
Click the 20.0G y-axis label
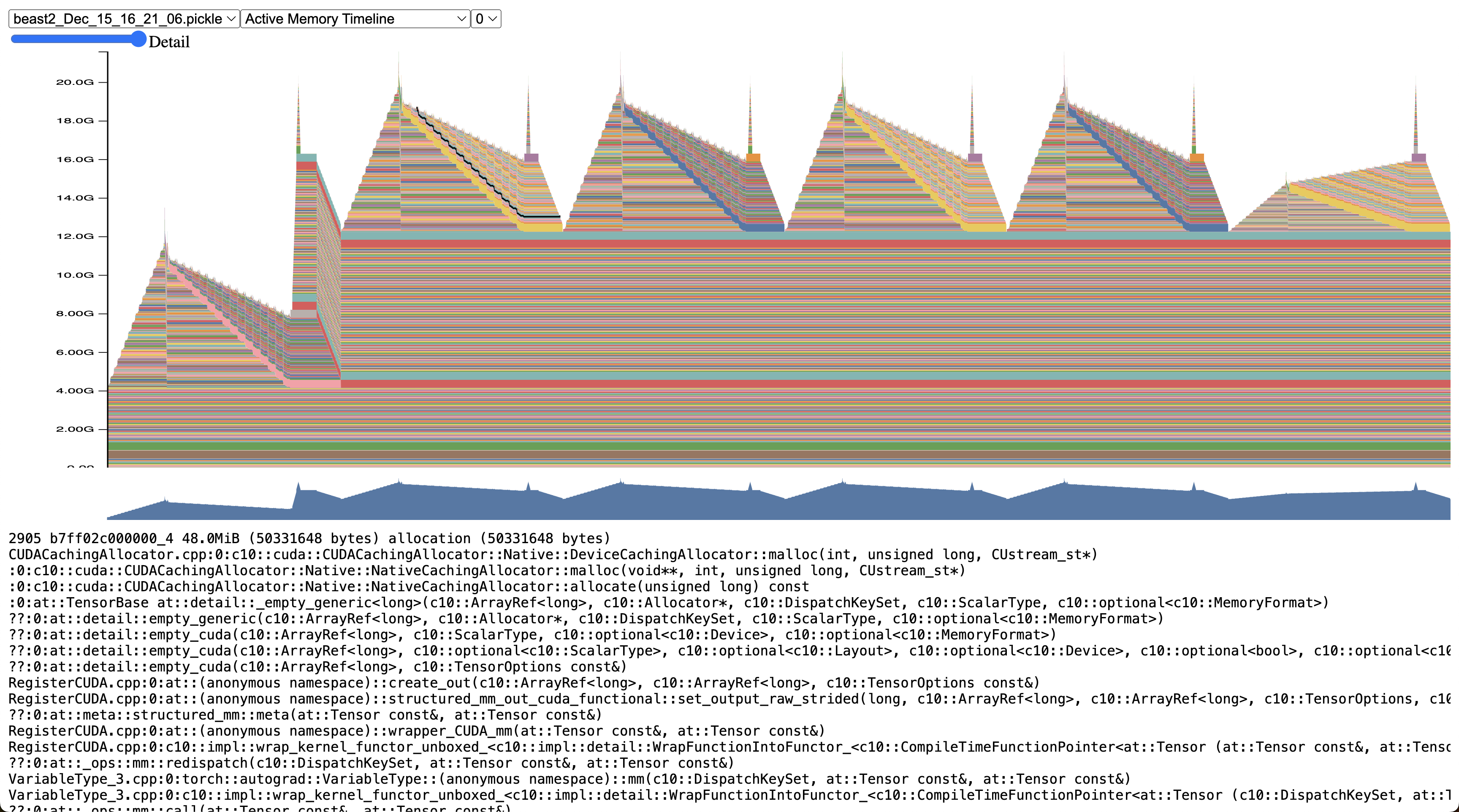(x=75, y=82)
